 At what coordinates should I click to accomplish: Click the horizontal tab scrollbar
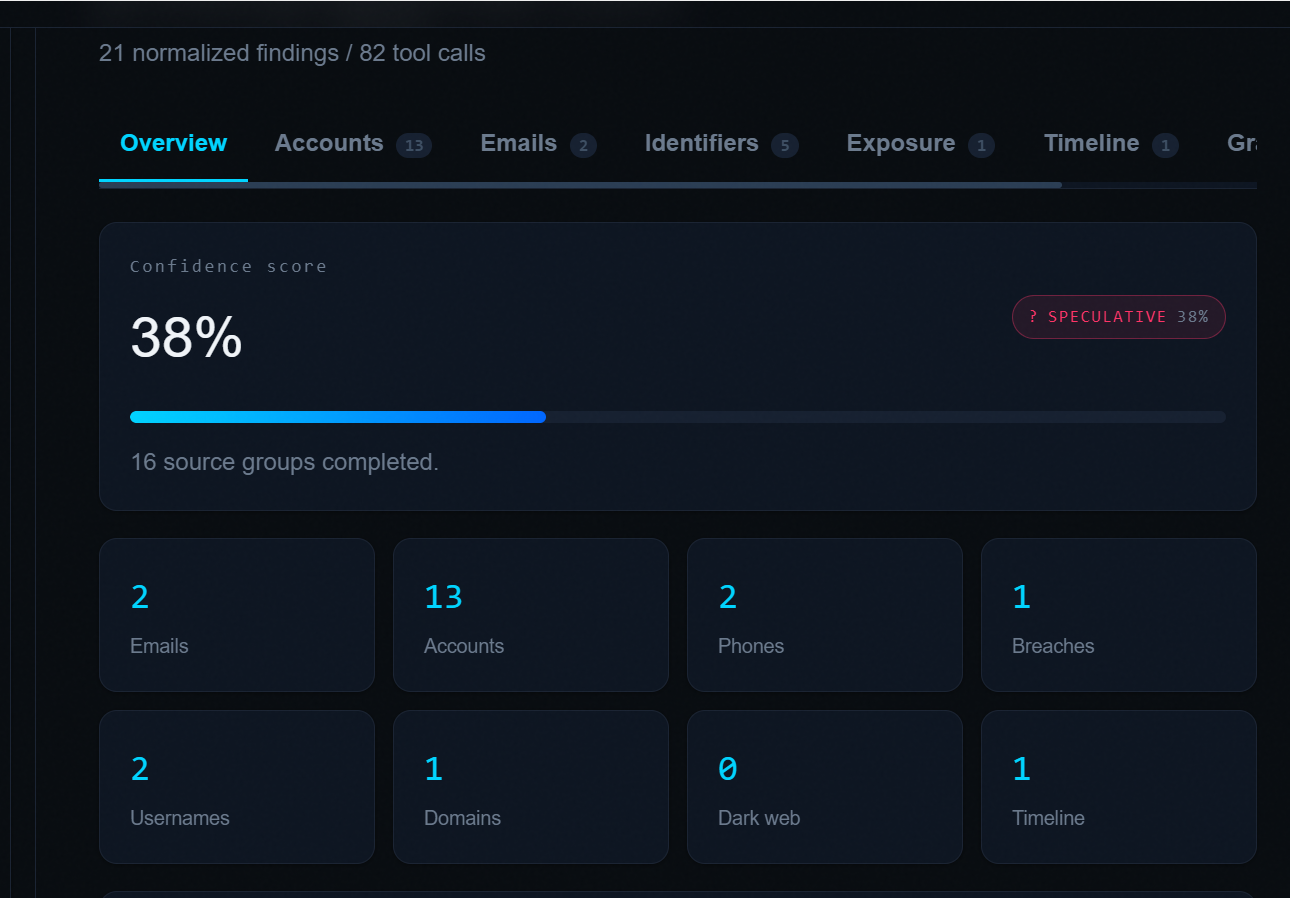pos(580,185)
